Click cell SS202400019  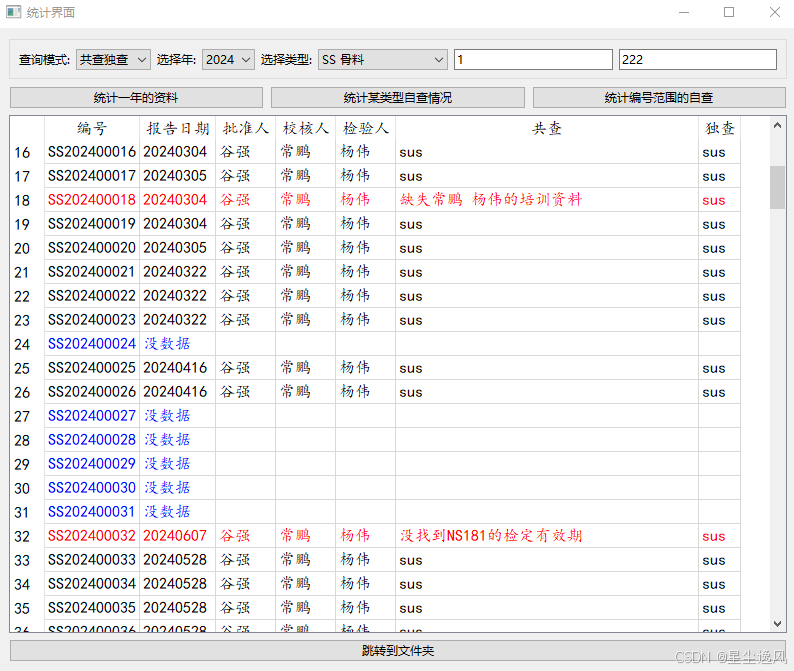[92, 224]
